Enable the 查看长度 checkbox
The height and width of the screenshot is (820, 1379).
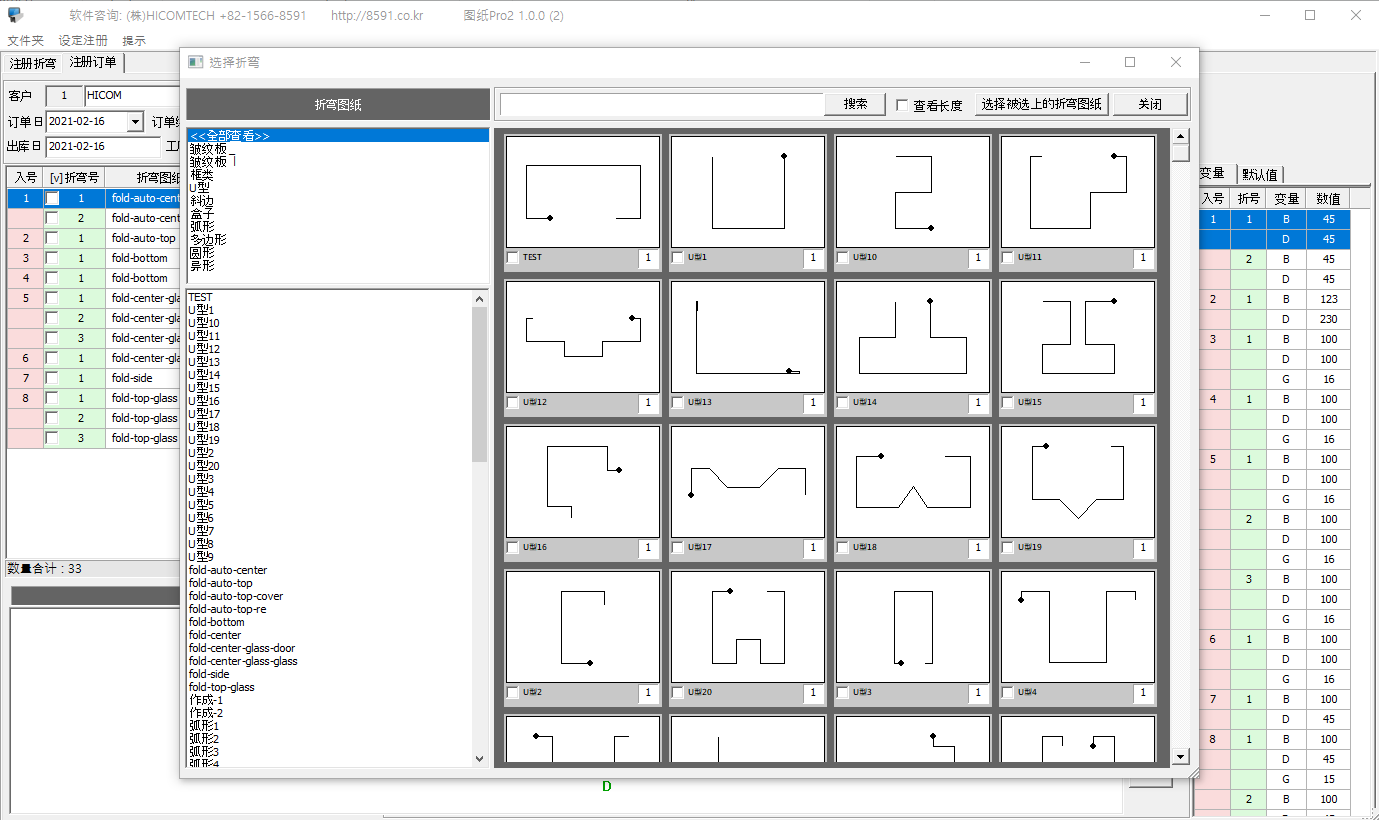tap(902, 105)
